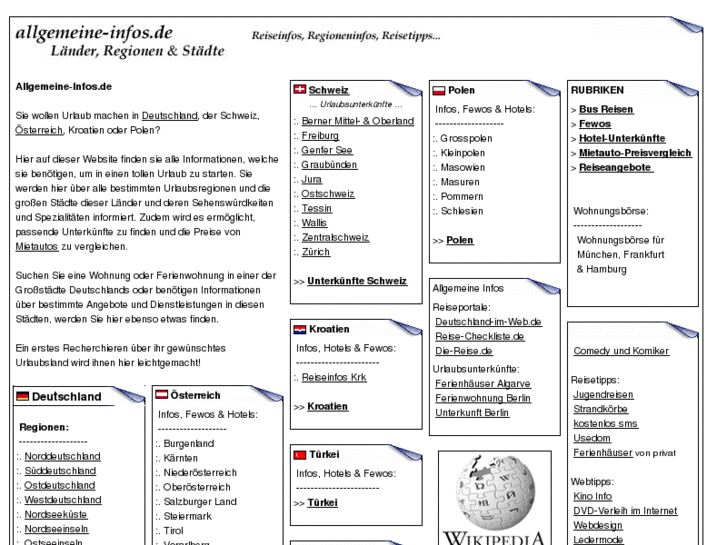The height and width of the screenshot is (545, 727).
Task: Visit the Graubünden link
Action: pos(329,165)
